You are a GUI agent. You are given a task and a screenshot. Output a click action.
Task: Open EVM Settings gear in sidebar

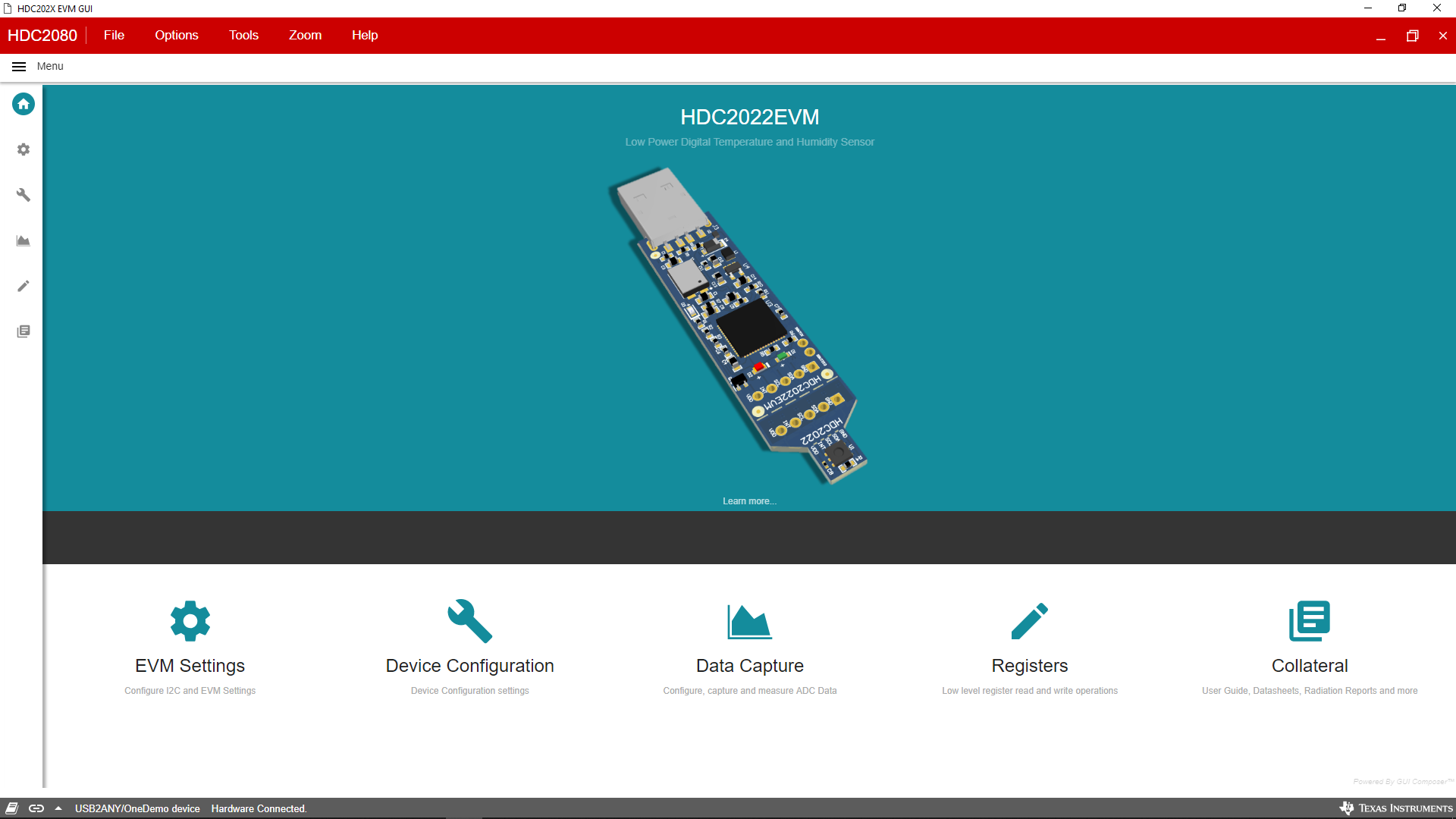24,149
